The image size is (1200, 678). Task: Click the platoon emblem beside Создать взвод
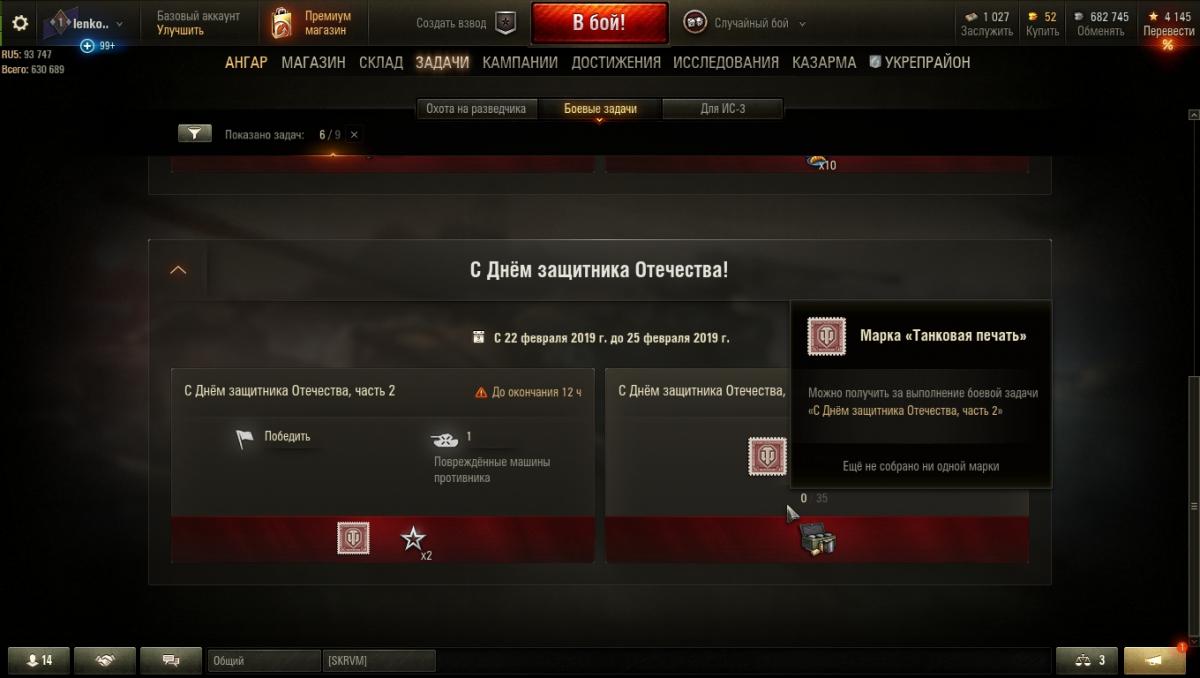pos(506,23)
